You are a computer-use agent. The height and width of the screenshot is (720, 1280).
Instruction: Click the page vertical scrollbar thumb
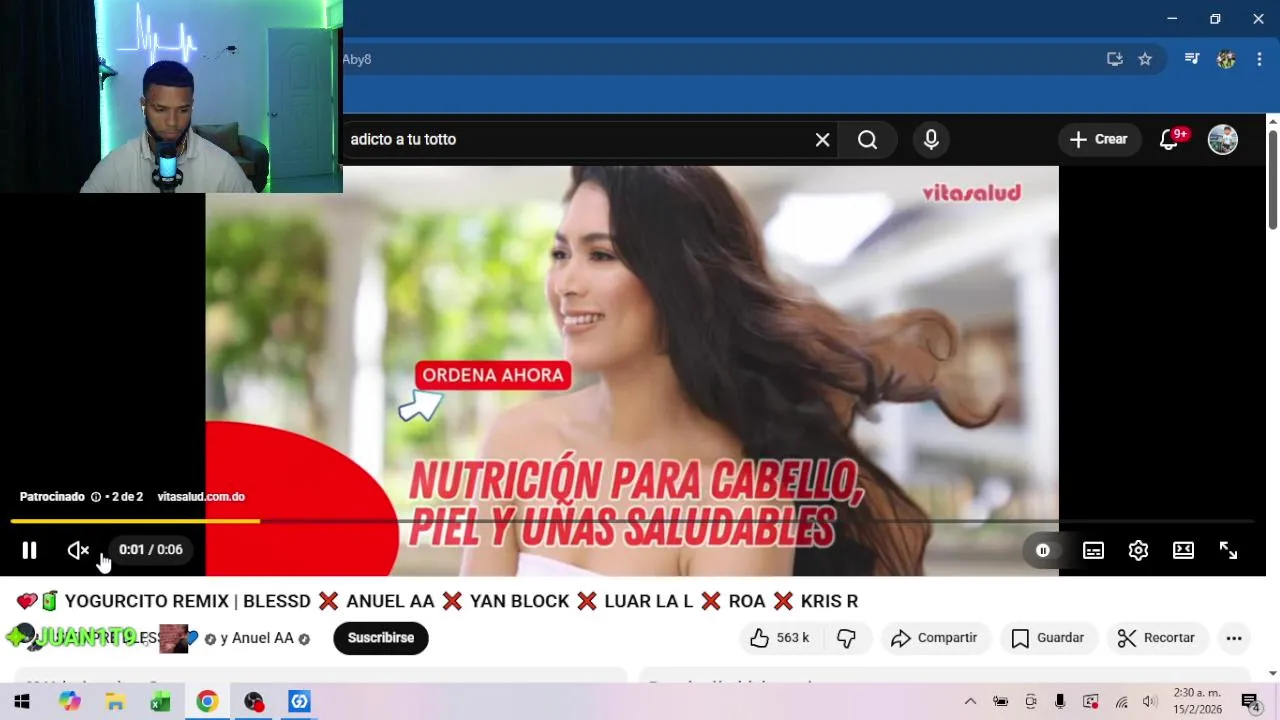pyautogui.click(x=1272, y=180)
